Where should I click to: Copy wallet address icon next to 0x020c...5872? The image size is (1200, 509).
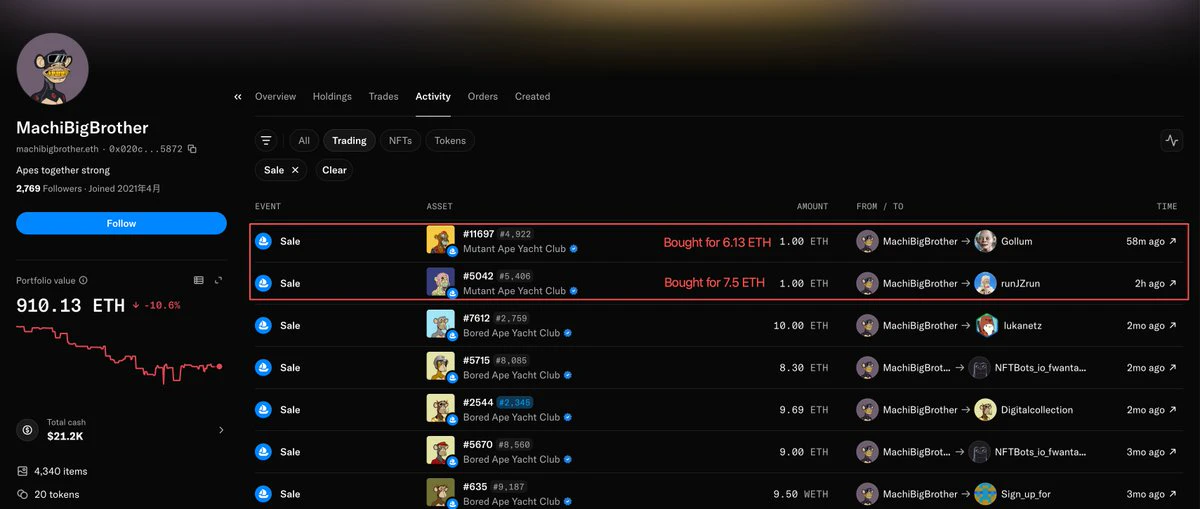192,149
